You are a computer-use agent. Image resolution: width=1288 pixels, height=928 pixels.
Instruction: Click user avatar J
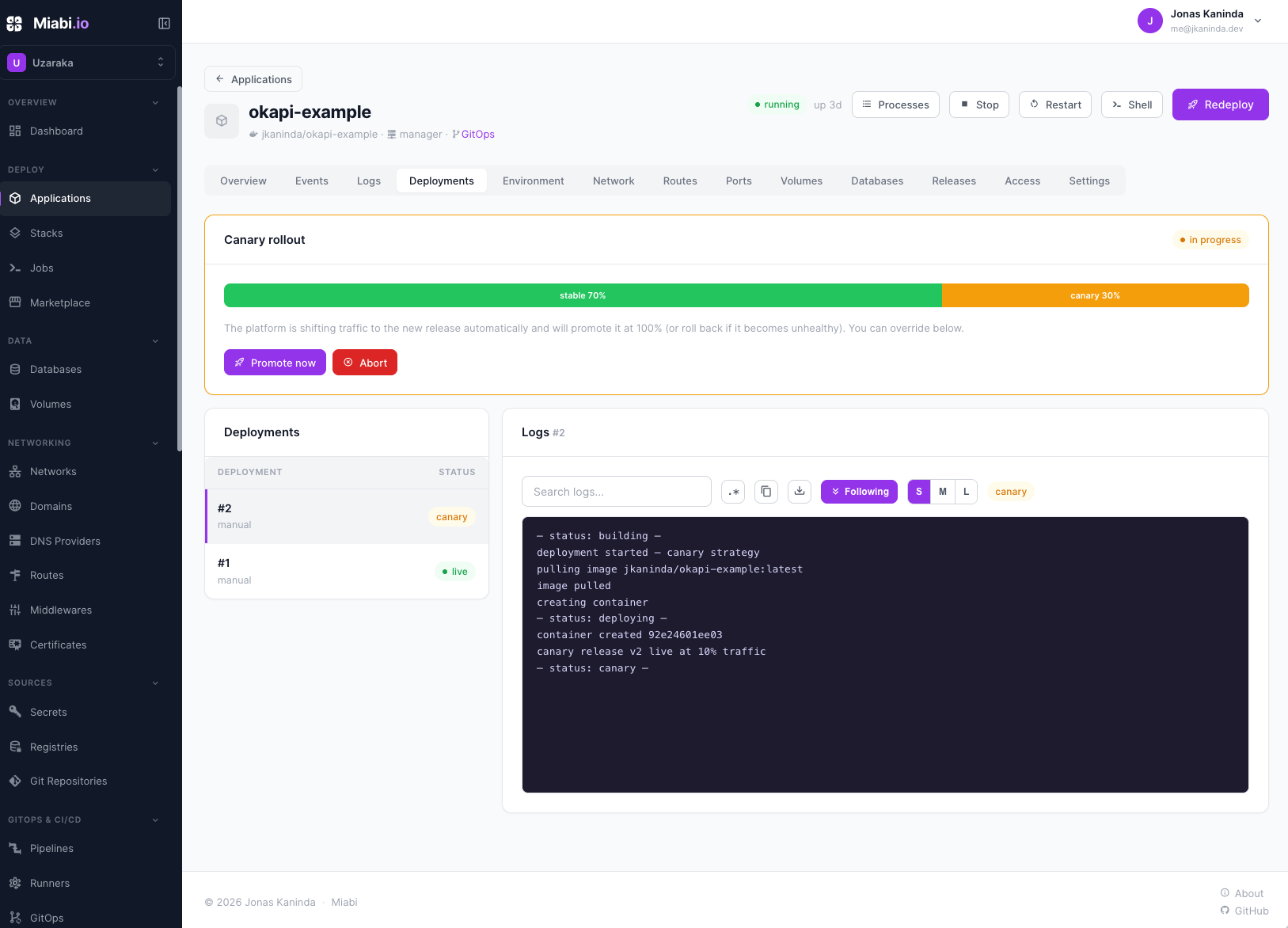(x=1150, y=21)
